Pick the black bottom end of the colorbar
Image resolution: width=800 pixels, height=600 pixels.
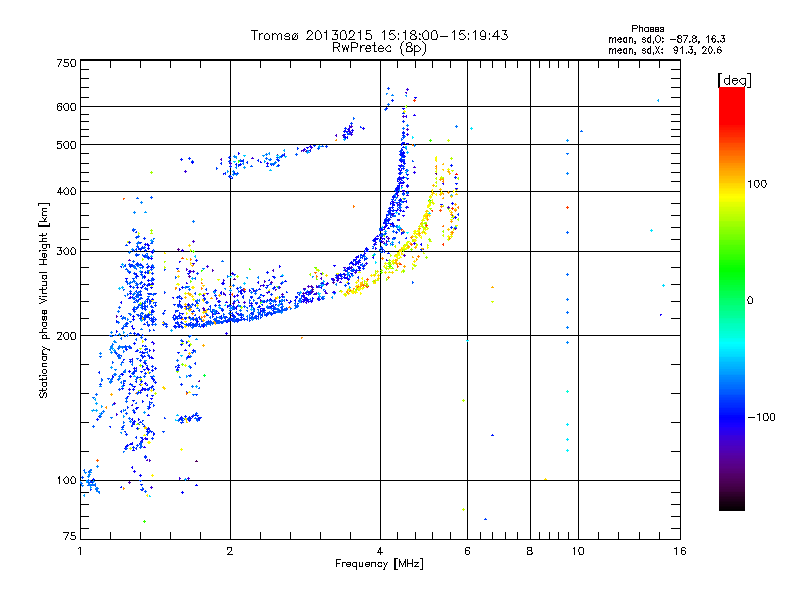tap(732, 505)
